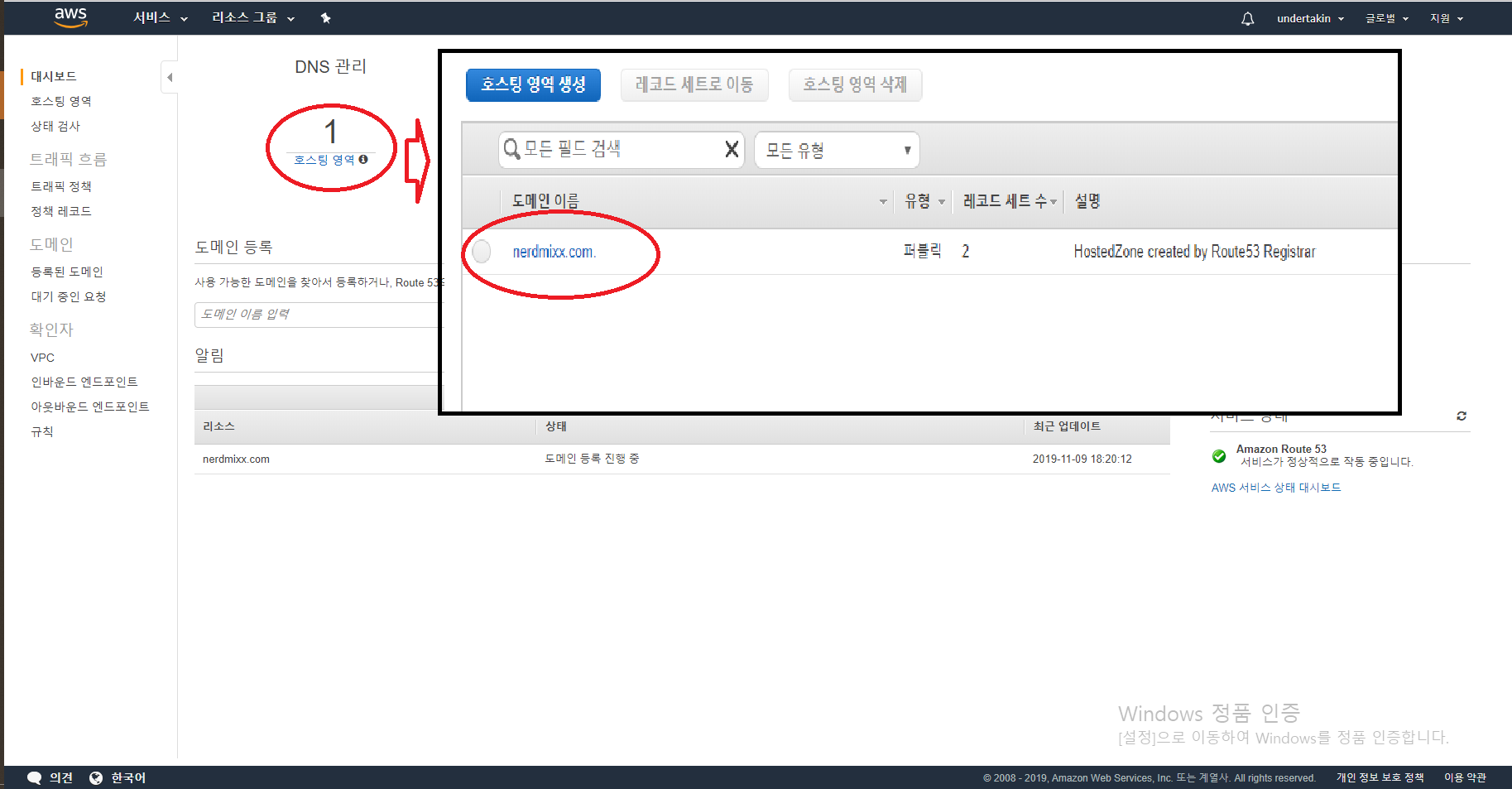This screenshot has height=789, width=1512.
Task: Click the info icon next to 호스팅 영역 count
Action: tap(363, 159)
